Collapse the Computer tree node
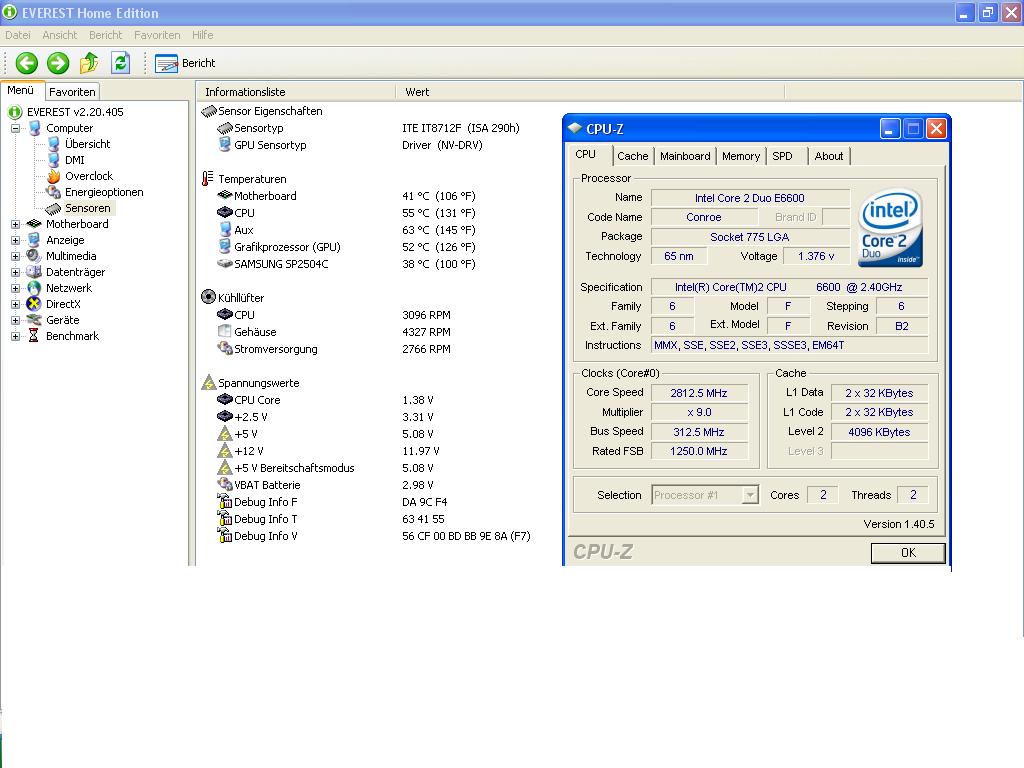This screenshot has height=768, width=1024. (15, 128)
